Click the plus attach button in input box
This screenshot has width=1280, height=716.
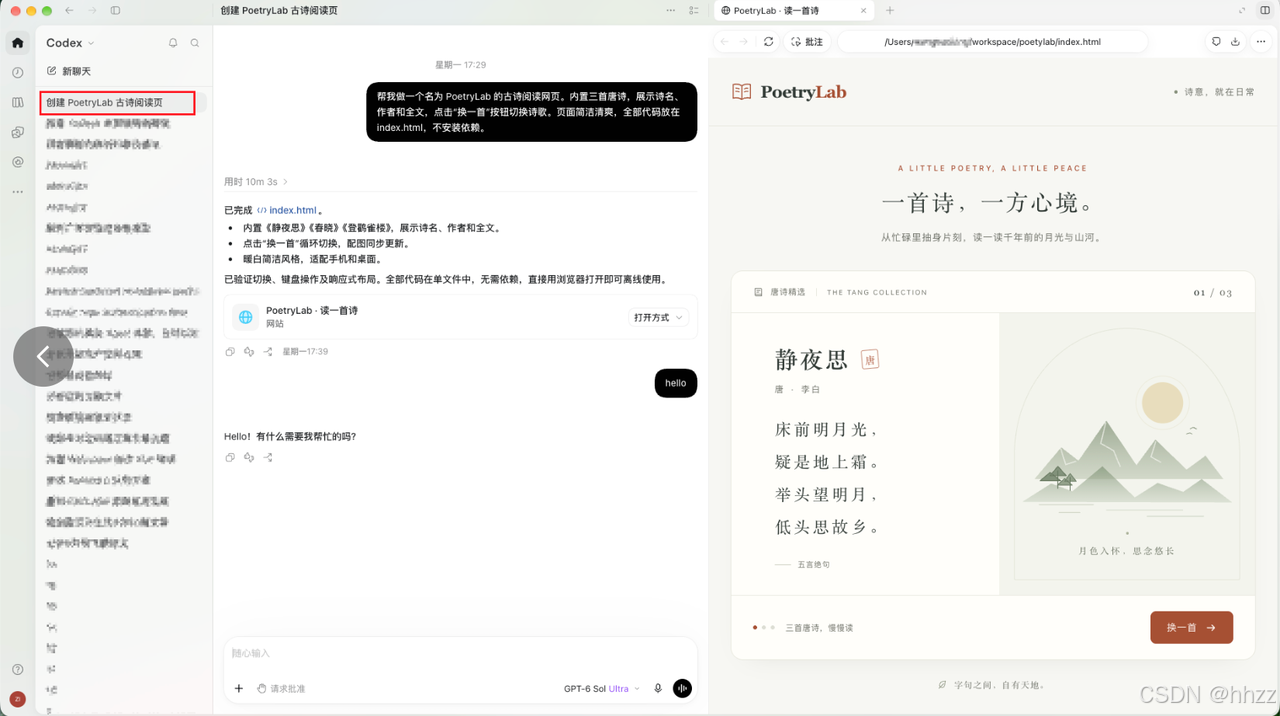coord(239,688)
